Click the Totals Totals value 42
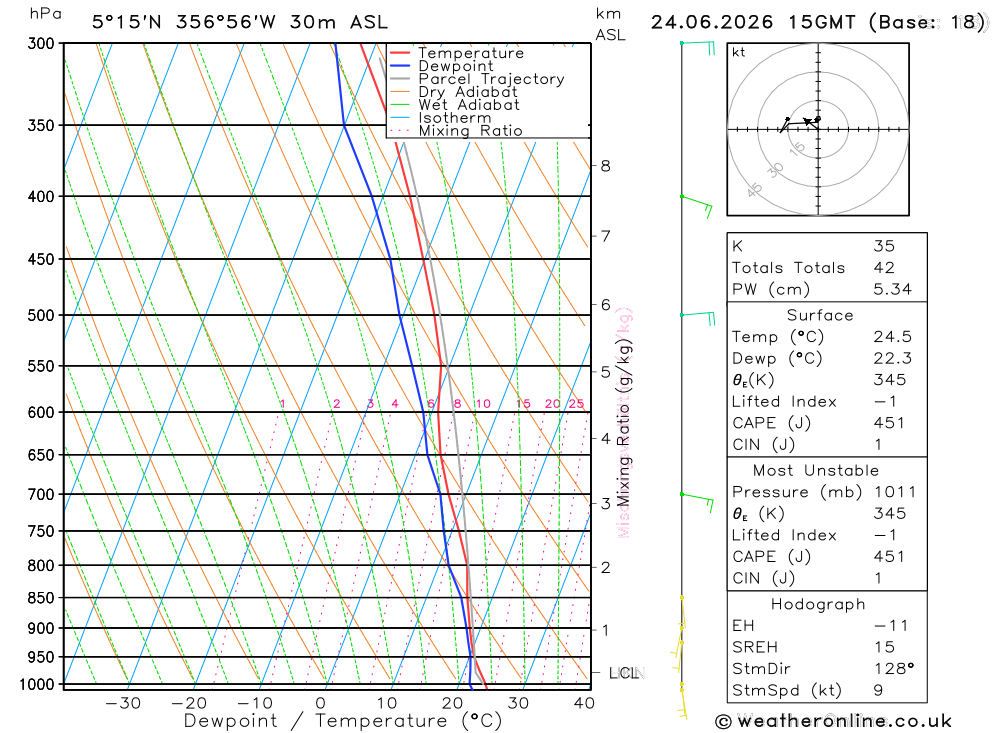1000x733 pixels. [x=884, y=268]
